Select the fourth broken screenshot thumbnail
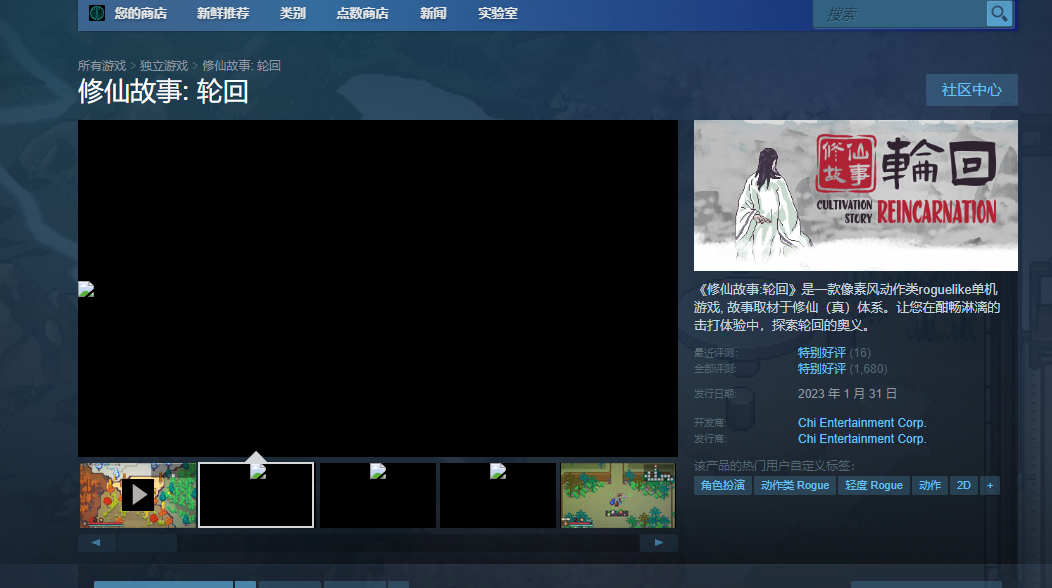Screen dimensions: 1052x588 tap(498, 495)
